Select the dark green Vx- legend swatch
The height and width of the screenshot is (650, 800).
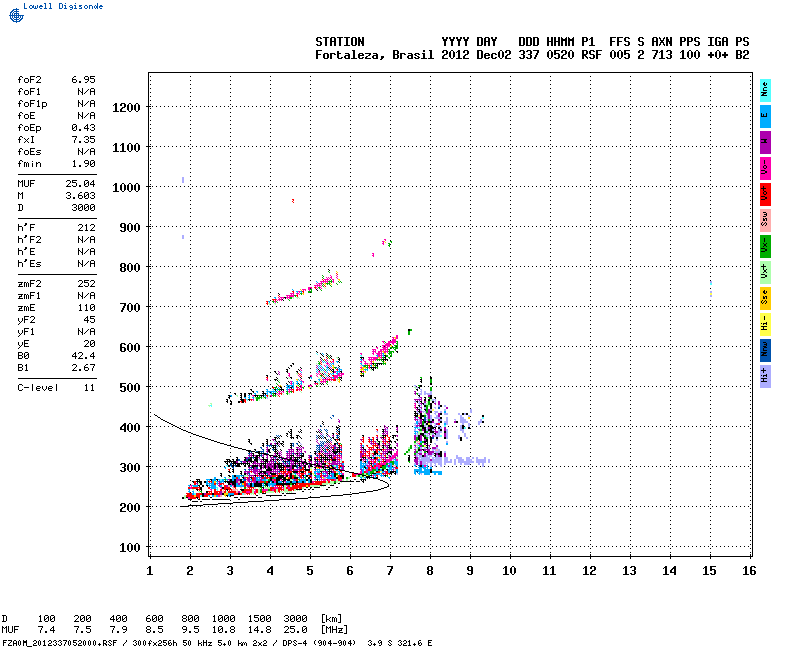pyautogui.click(x=765, y=246)
